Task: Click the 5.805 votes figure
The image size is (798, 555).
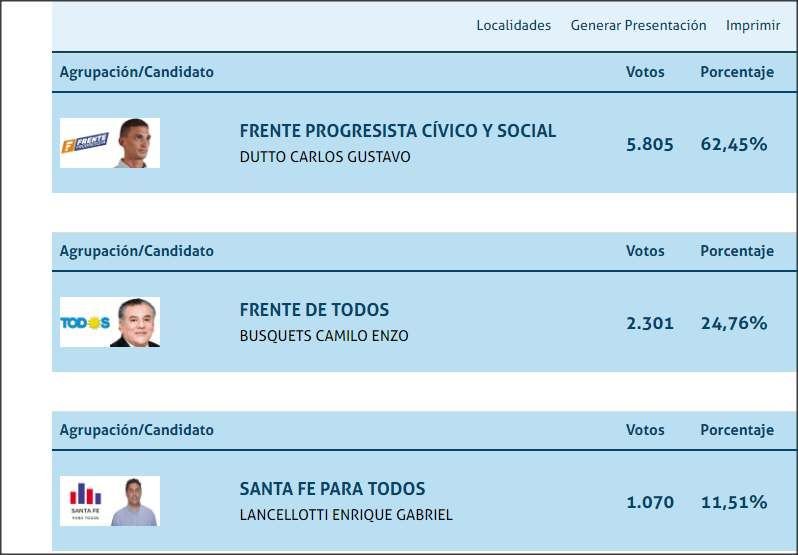Action: coord(649,144)
